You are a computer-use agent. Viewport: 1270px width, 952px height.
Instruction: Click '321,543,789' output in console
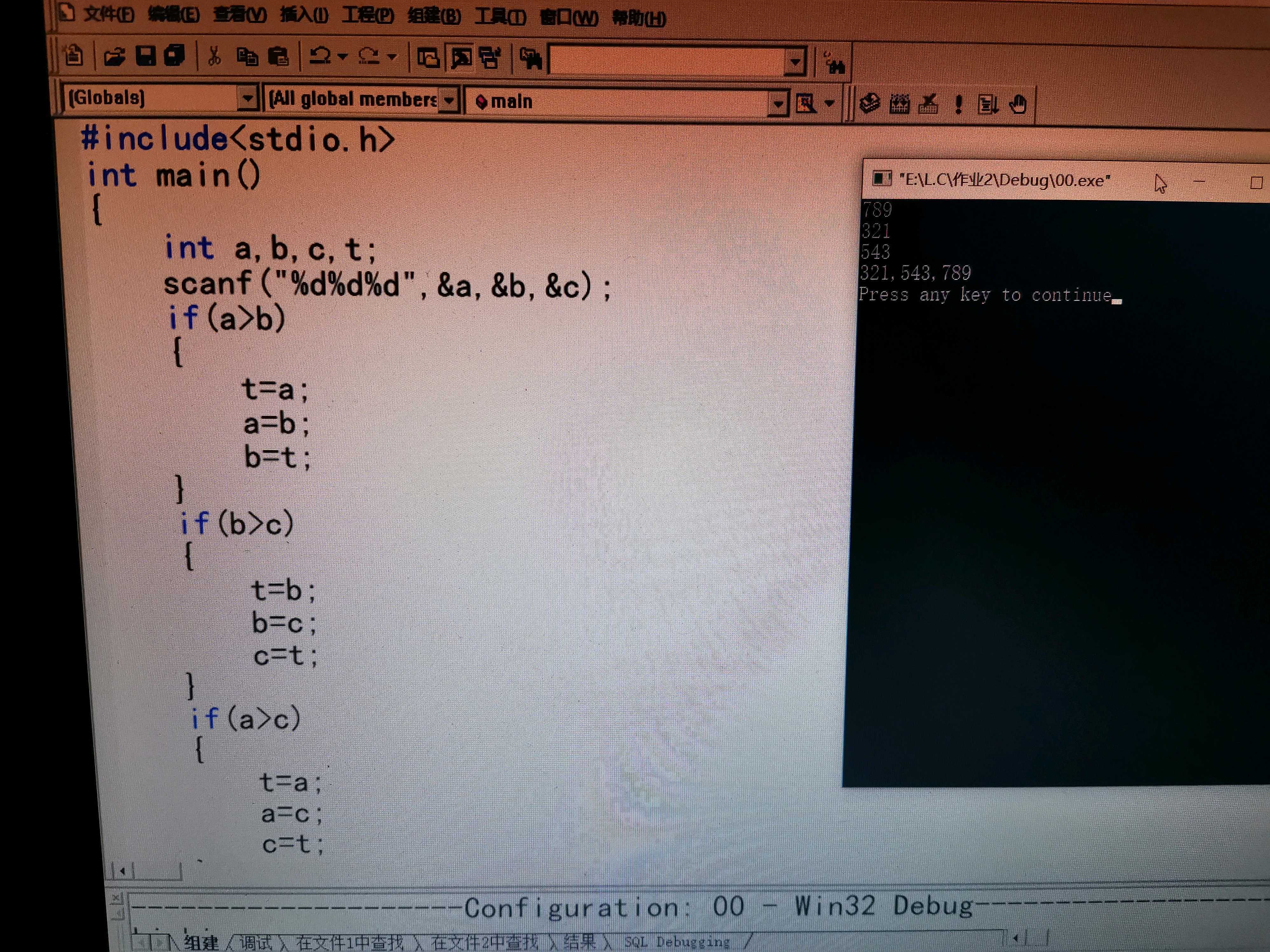[x=915, y=273]
